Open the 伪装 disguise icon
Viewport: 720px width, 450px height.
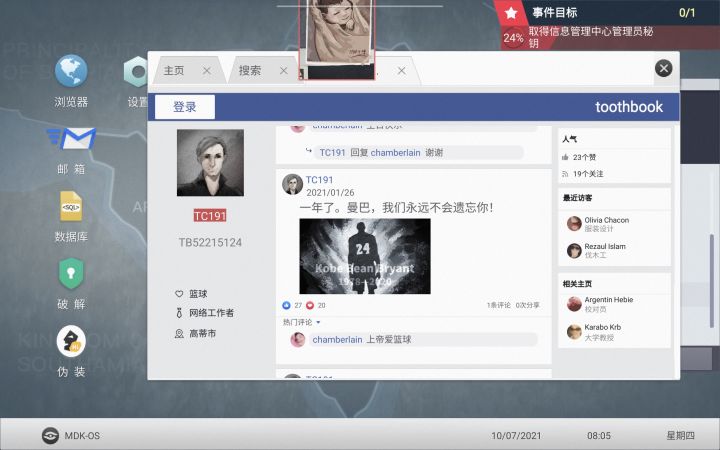(x=71, y=341)
